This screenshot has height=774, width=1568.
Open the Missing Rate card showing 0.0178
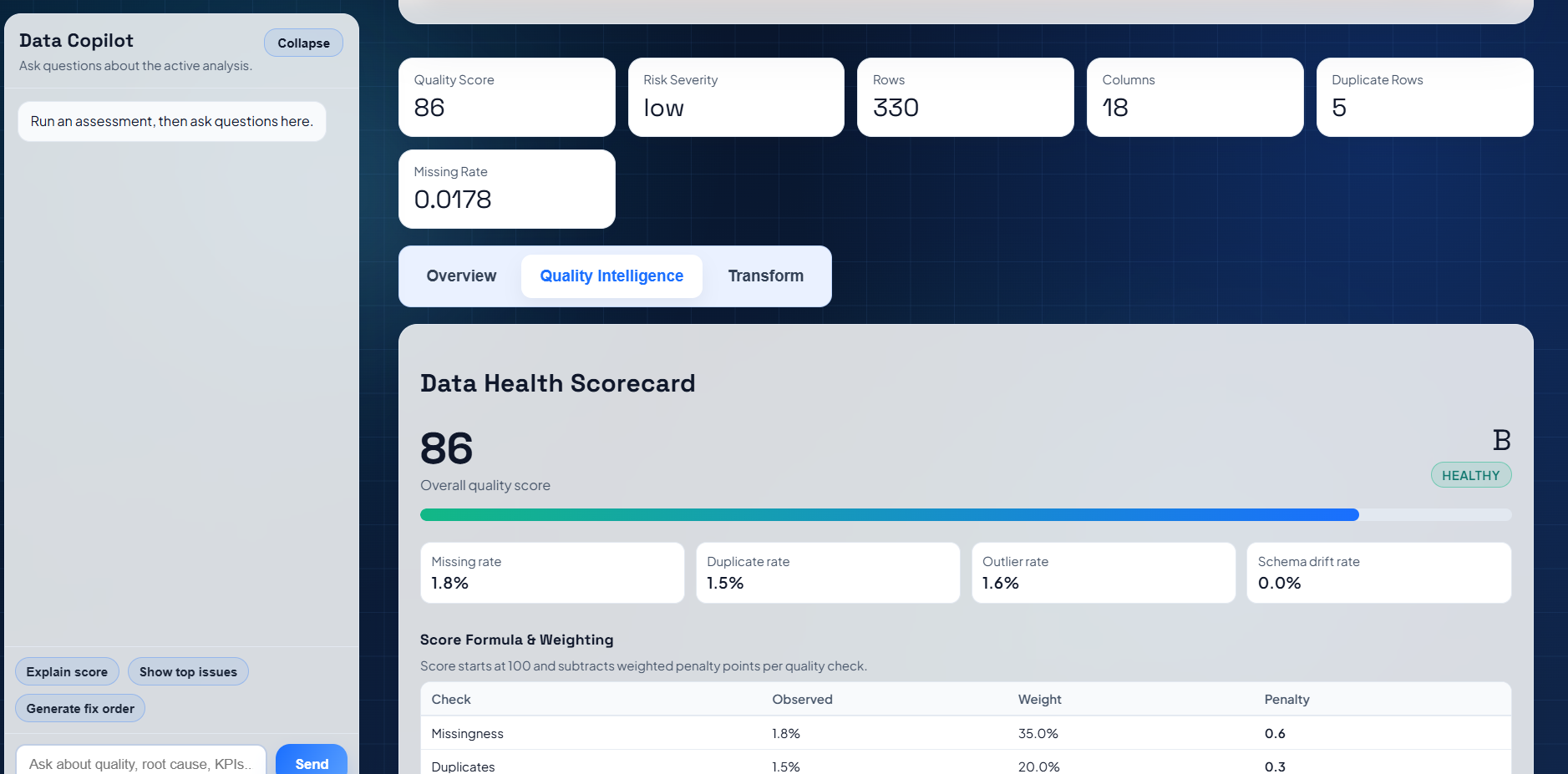point(506,189)
